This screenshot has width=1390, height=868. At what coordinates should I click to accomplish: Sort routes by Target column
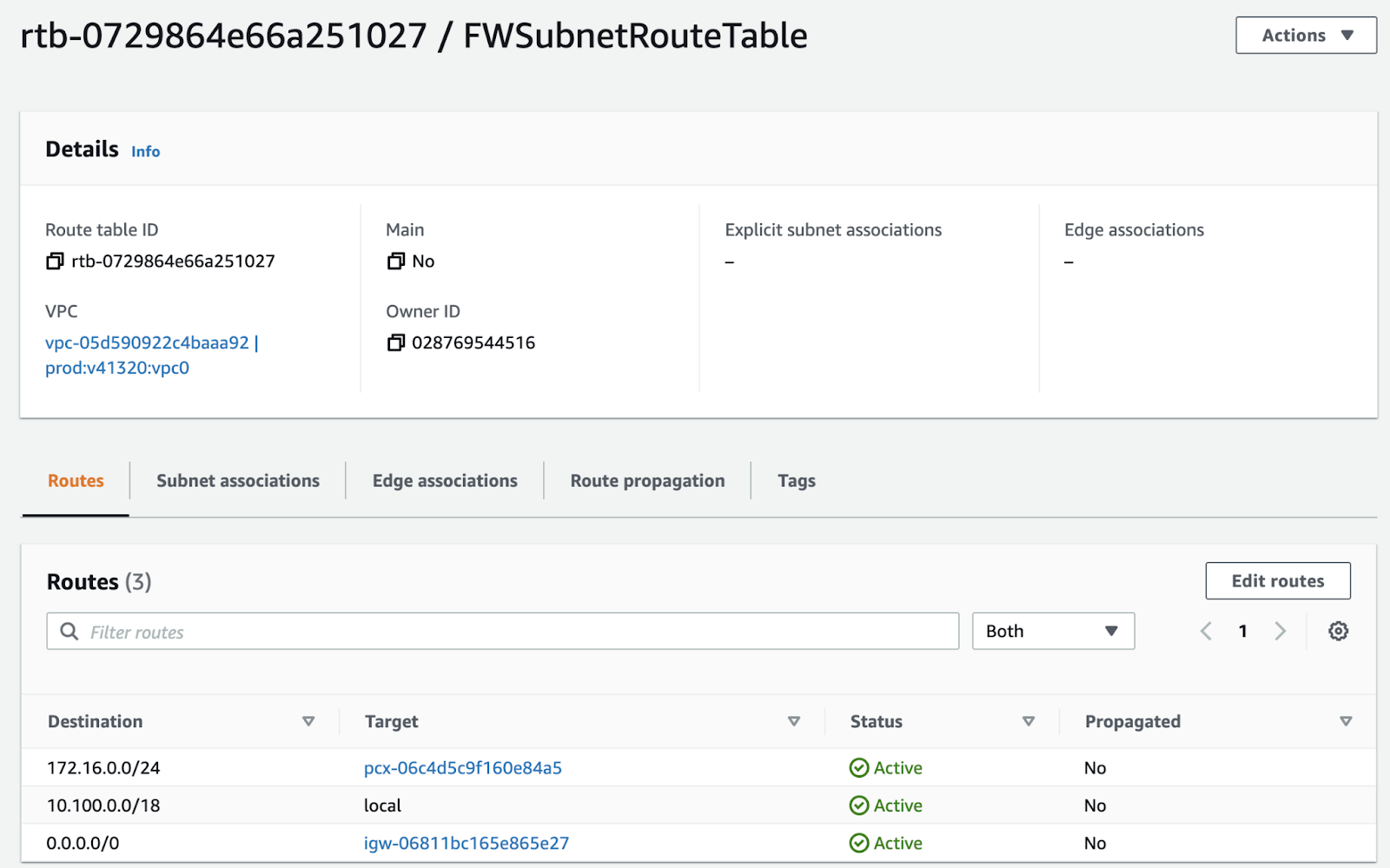[x=793, y=722]
